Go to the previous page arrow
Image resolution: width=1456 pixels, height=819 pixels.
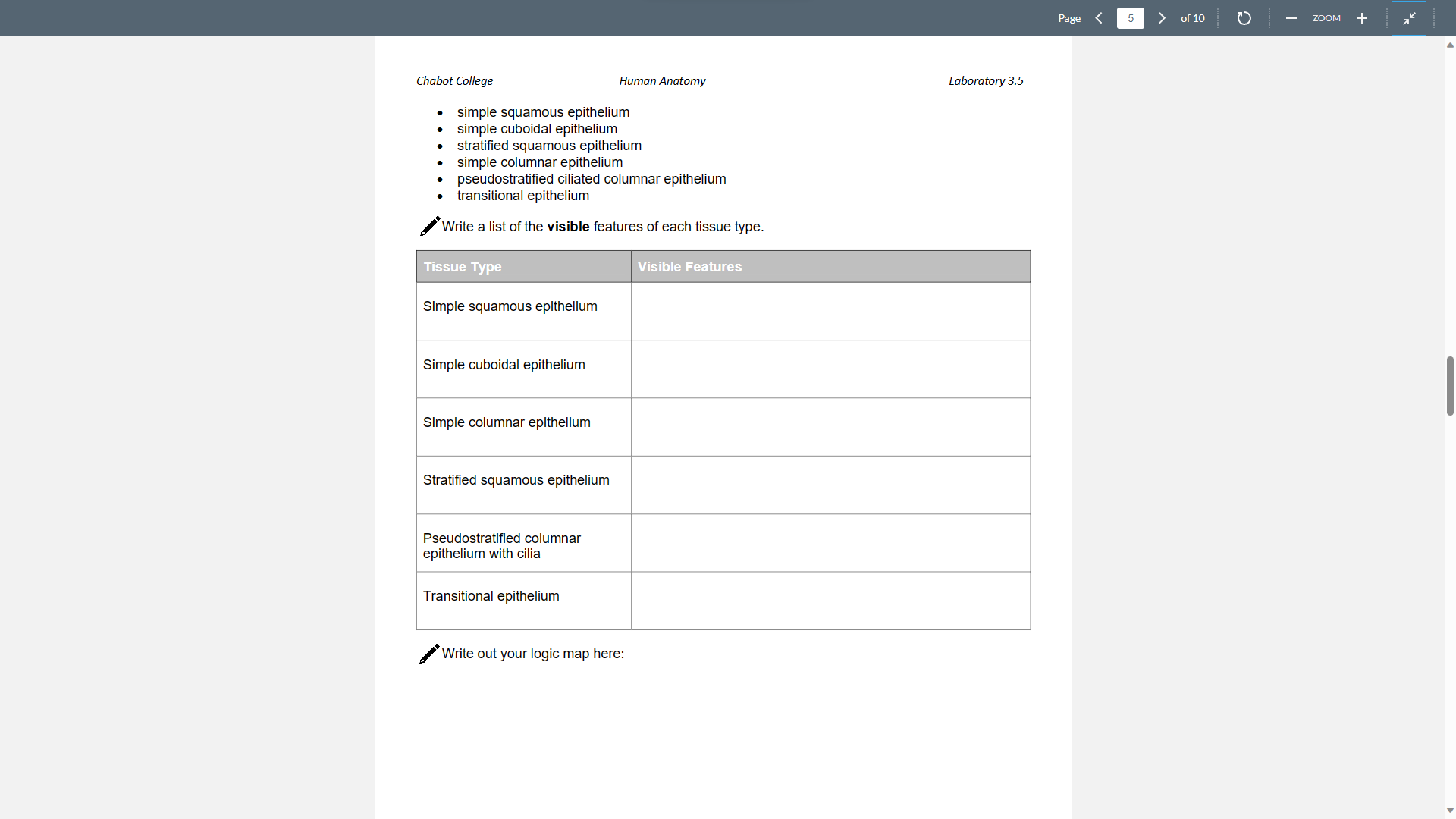1099,18
